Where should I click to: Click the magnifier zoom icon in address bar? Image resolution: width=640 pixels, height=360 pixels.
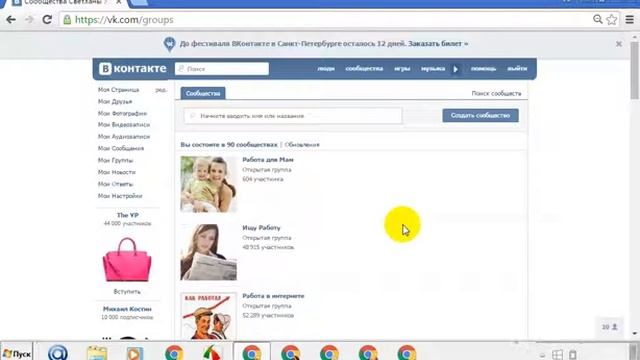(x=598, y=19)
